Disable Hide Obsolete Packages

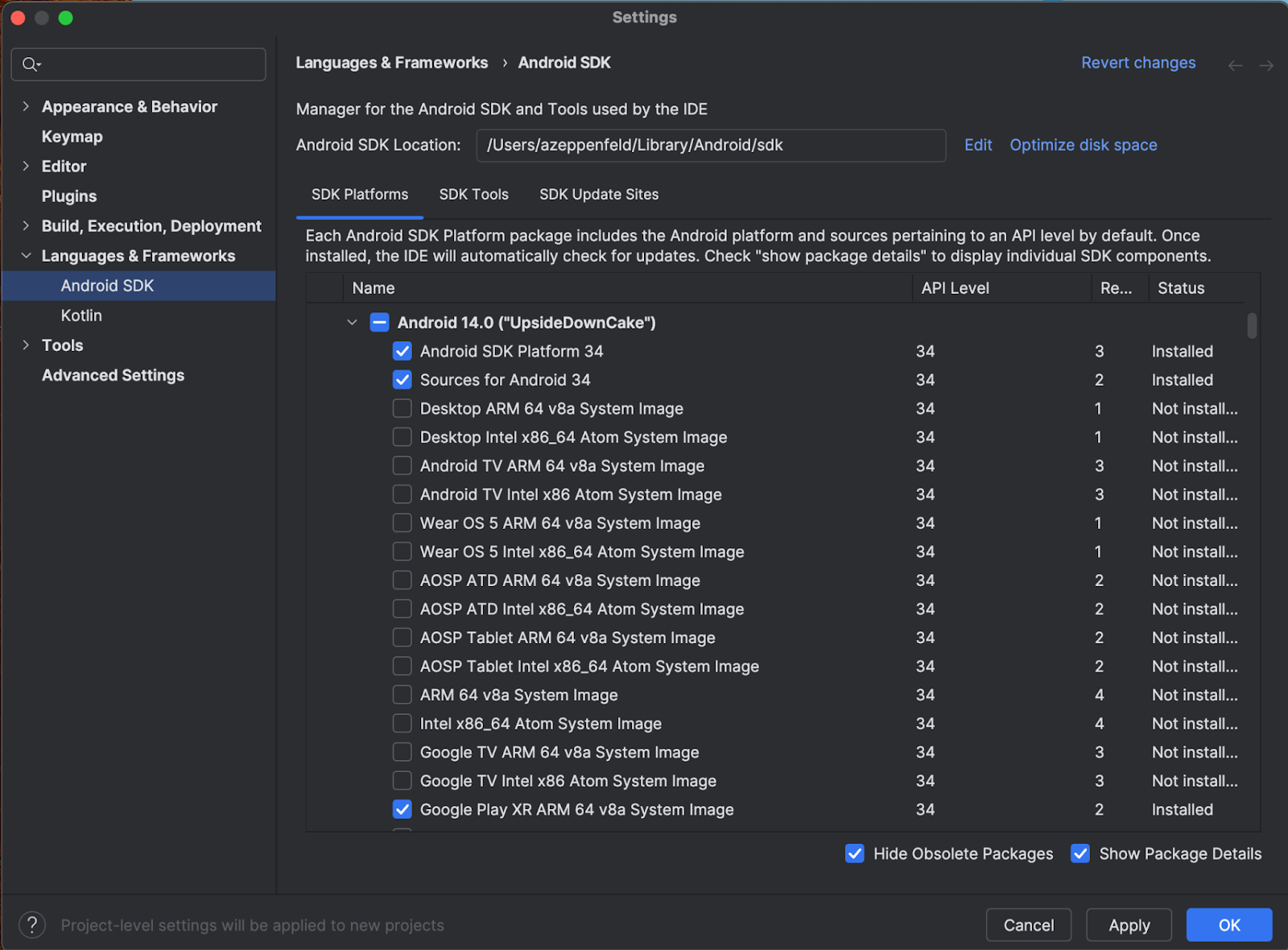pyautogui.click(x=855, y=853)
